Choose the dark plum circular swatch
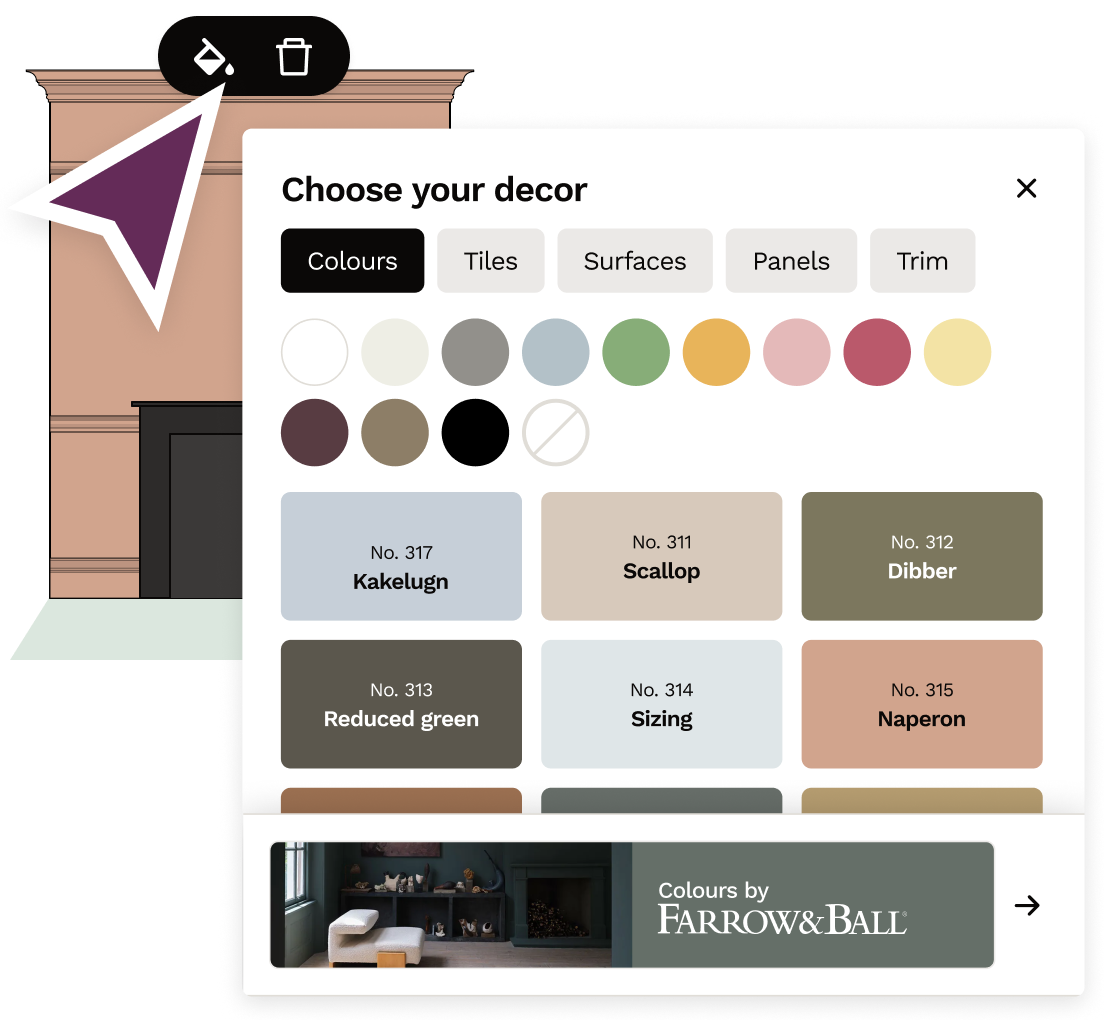Image resolution: width=1104 pixels, height=1020 pixels. pyautogui.click(x=314, y=432)
